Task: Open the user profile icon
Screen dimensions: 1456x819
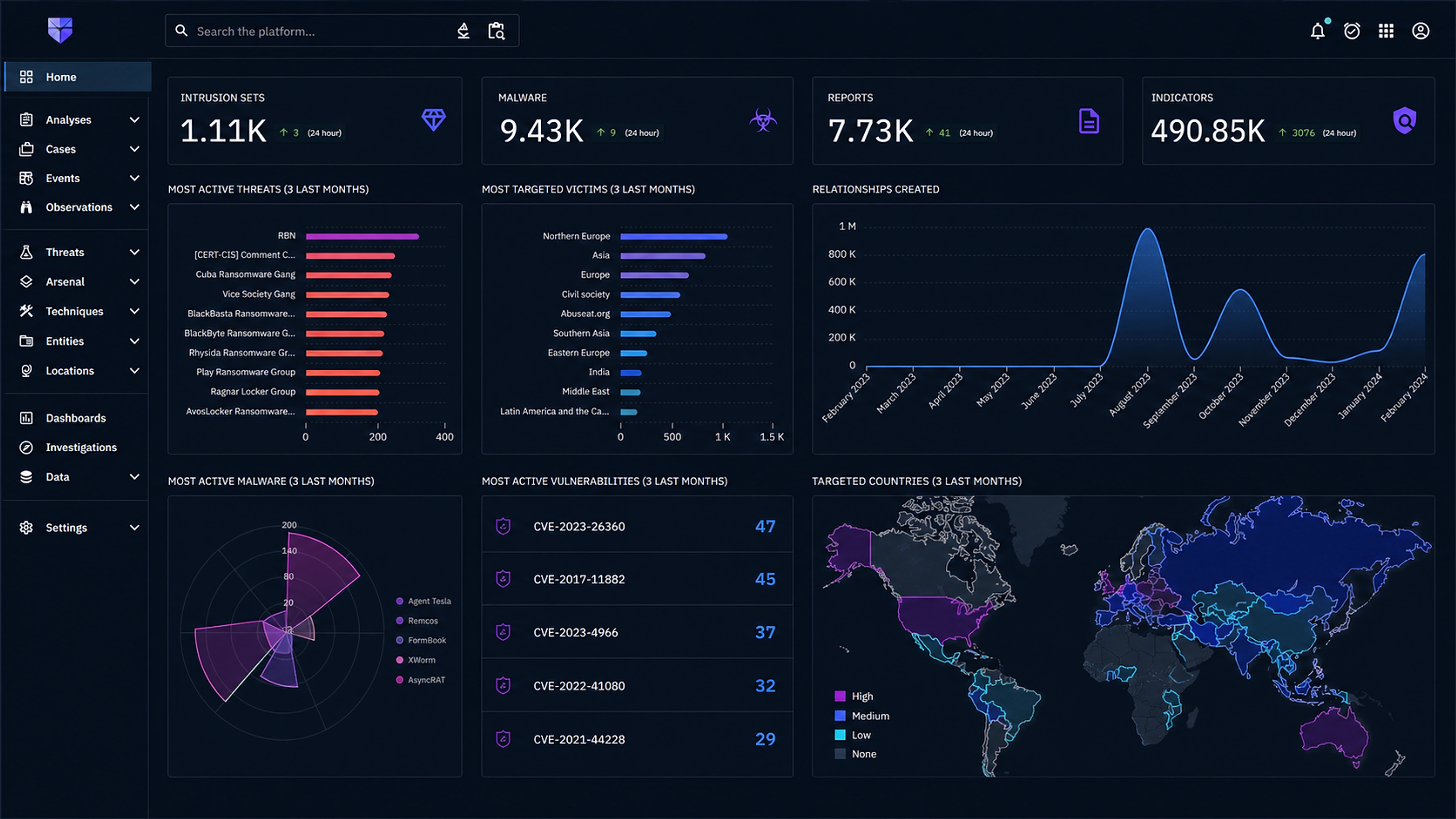Action: click(x=1420, y=30)
